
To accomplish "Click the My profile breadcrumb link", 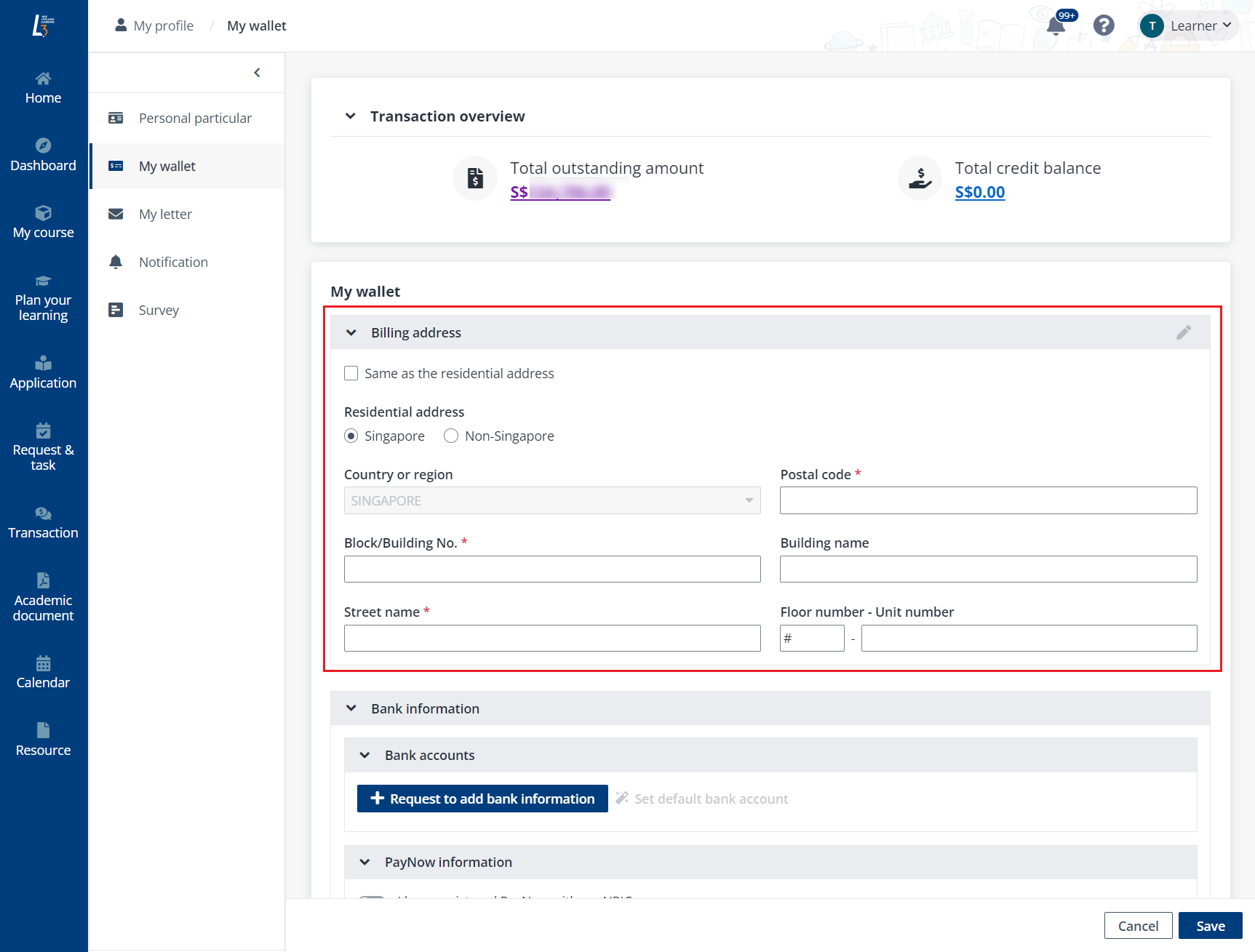I will coord(164,25).
